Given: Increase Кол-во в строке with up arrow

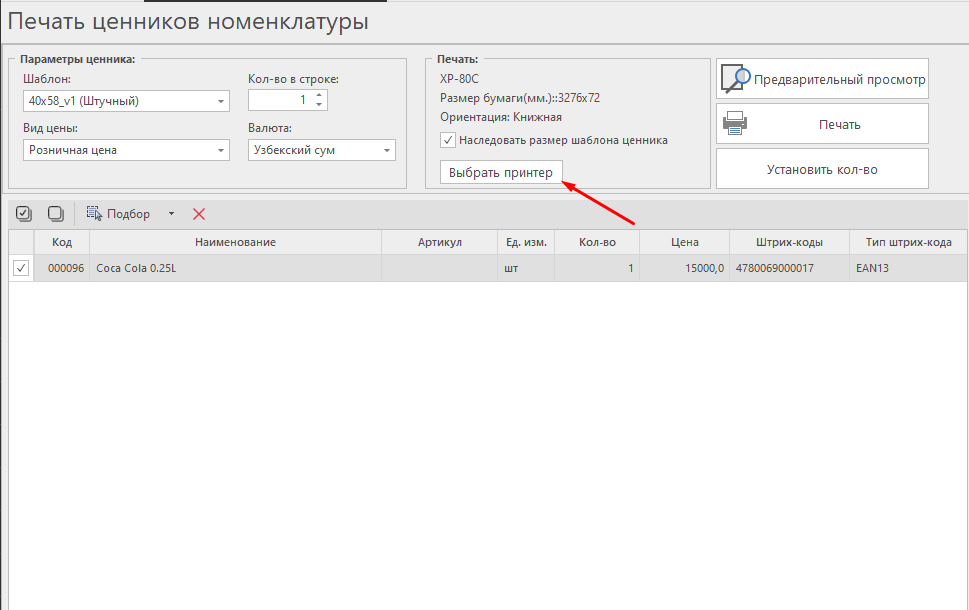Looking at the screenshot, I should pos(319,96).
